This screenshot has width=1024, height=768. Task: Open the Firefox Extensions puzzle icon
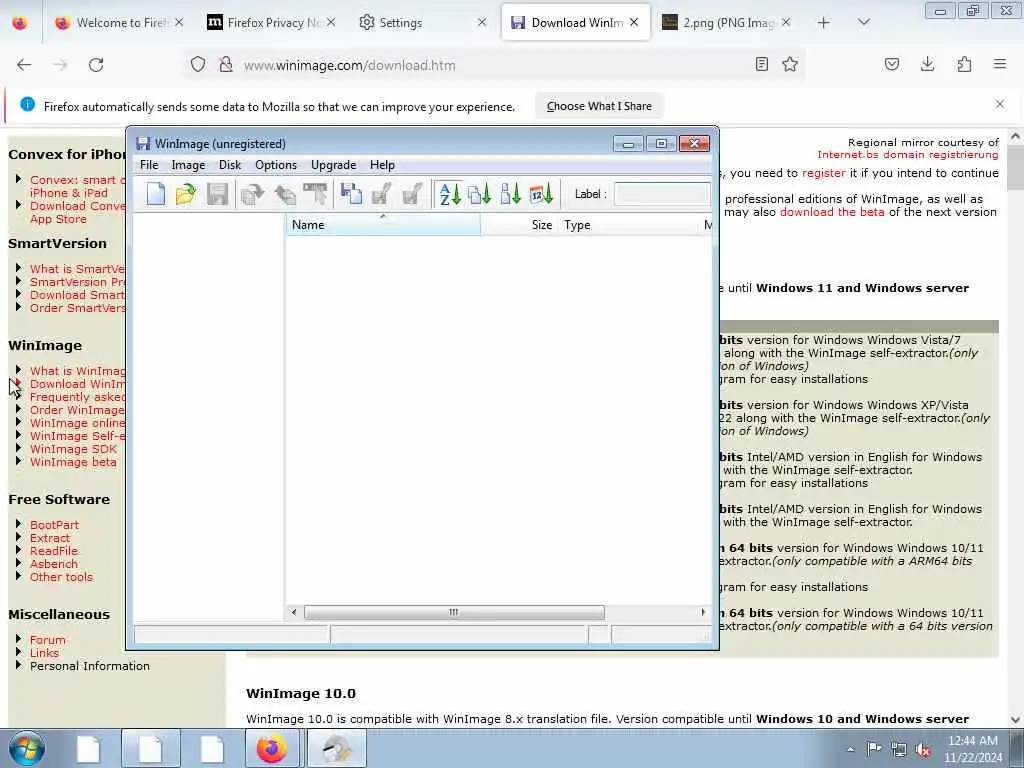point(964,64)
